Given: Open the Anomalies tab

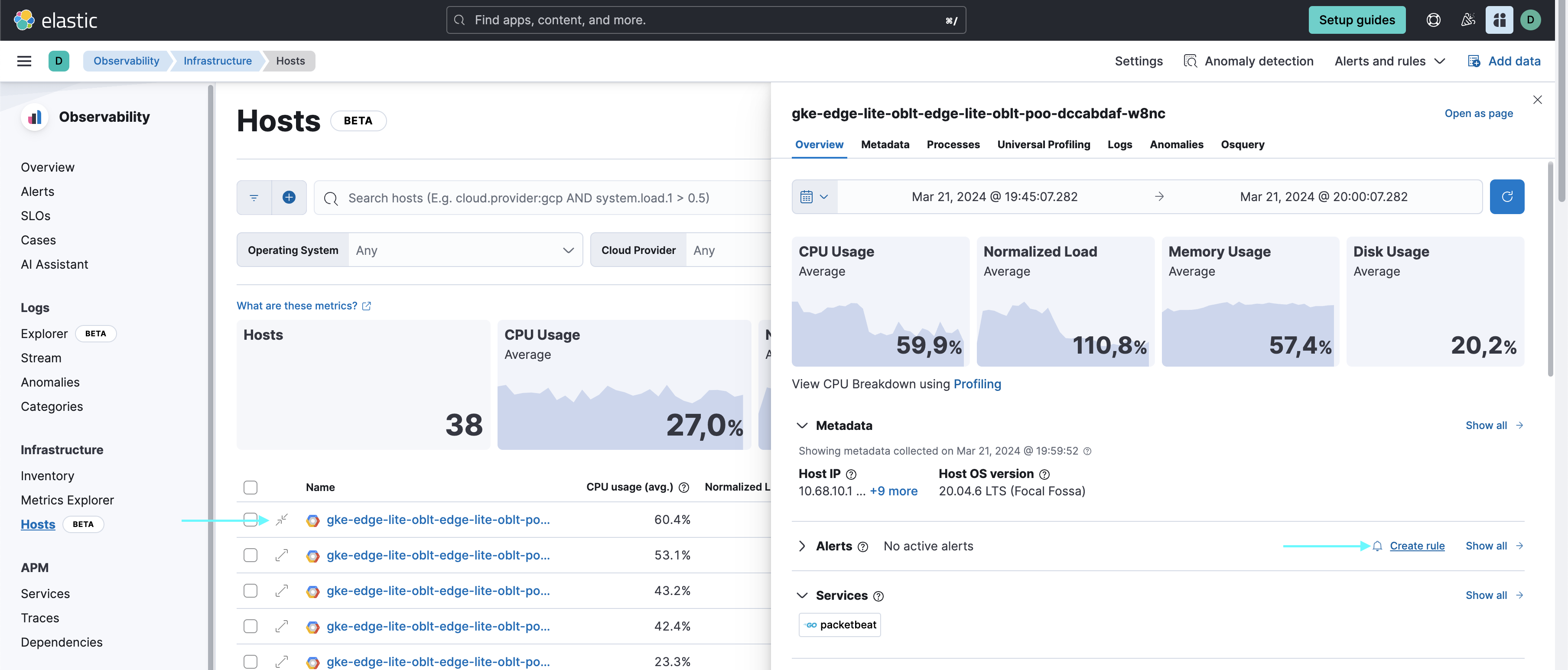Looking at the screenshot, I should [1176, 145].
